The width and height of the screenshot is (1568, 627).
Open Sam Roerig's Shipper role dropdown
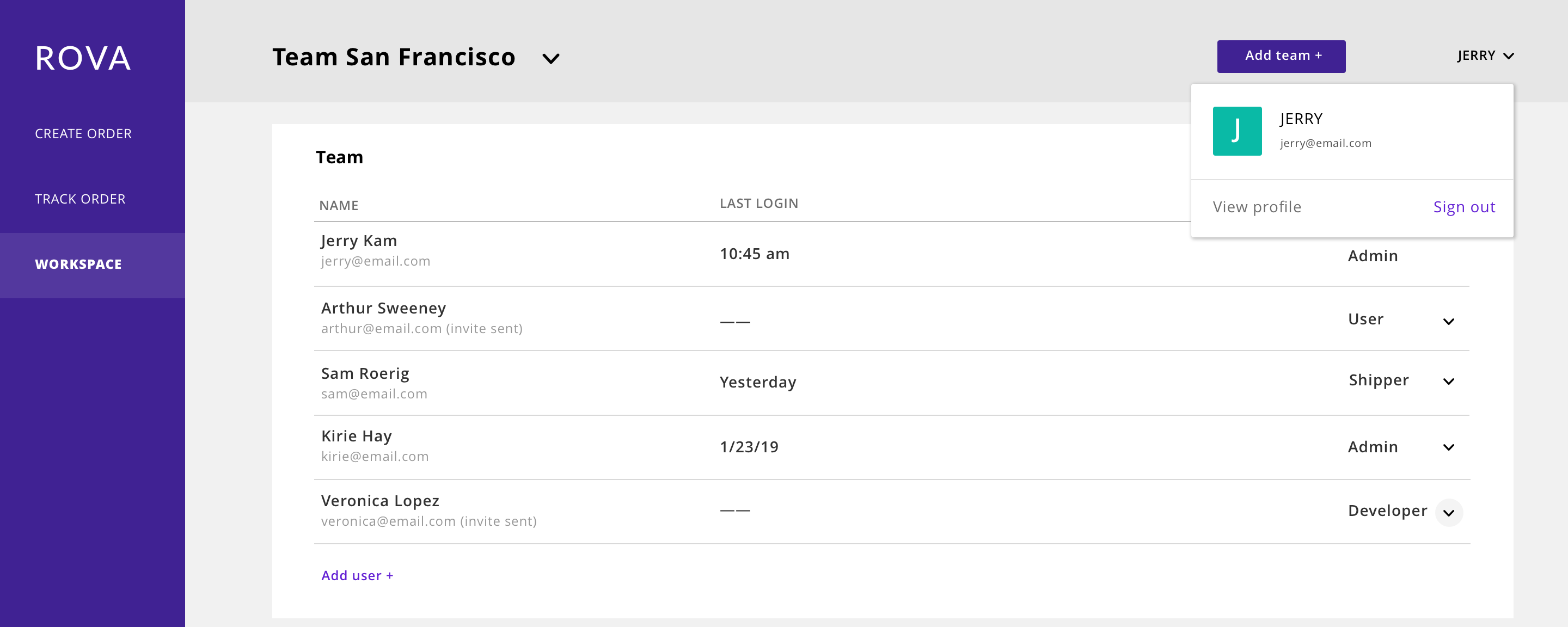(1448, 382)
